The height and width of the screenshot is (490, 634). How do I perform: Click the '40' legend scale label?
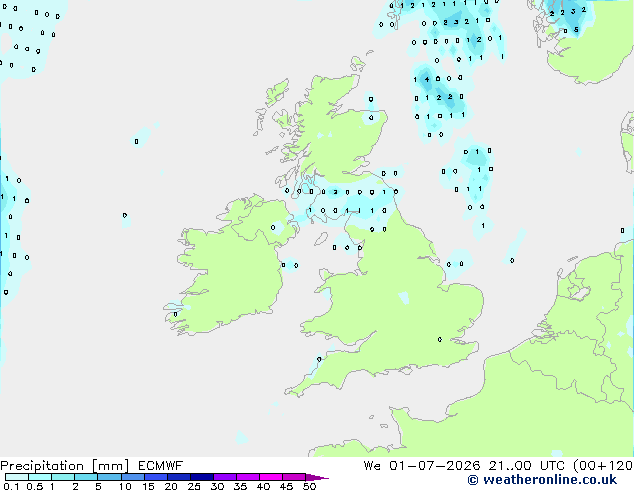coord(263,486)
